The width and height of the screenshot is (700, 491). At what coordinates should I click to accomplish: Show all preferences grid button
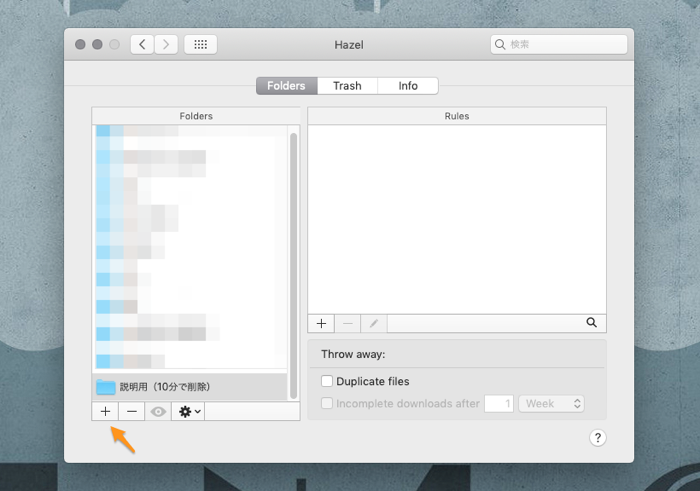(200, 45)
